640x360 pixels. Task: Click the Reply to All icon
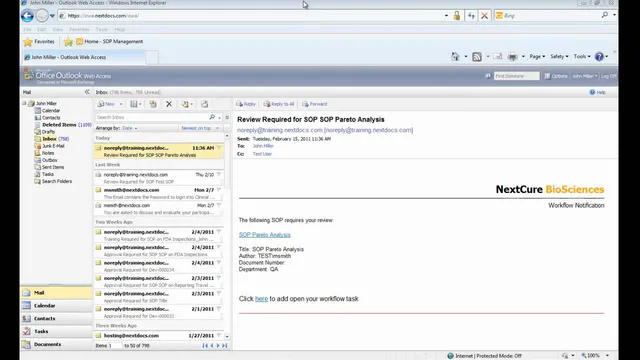[279, 104]
